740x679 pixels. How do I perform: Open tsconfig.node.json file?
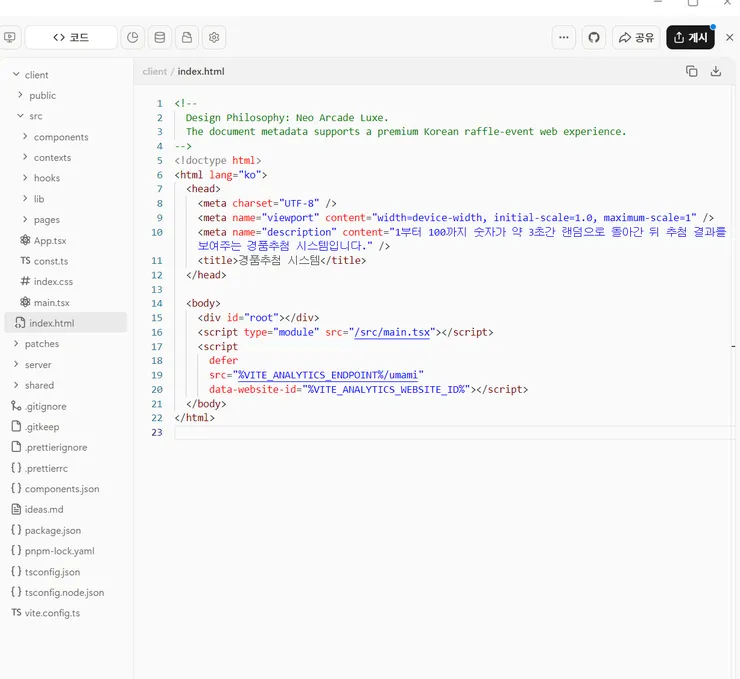coord(64,592)
